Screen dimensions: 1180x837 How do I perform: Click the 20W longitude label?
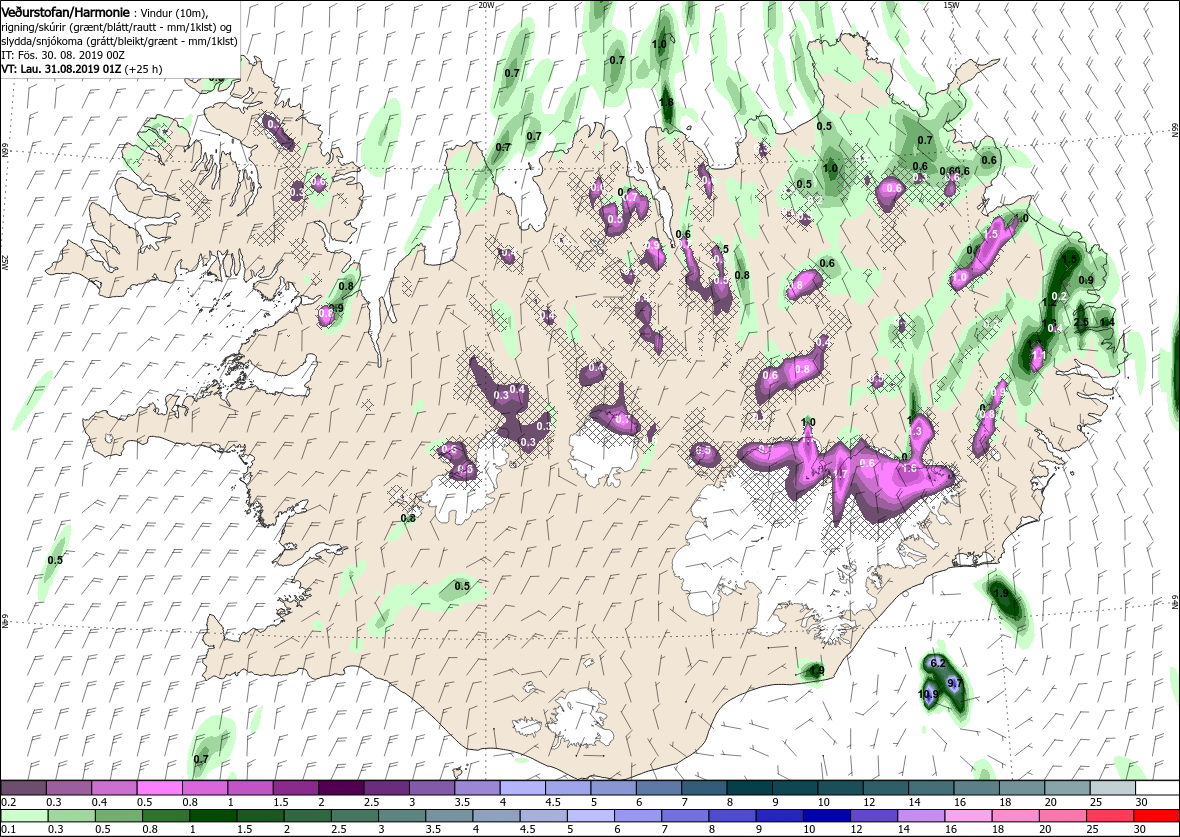coord(487,5)
